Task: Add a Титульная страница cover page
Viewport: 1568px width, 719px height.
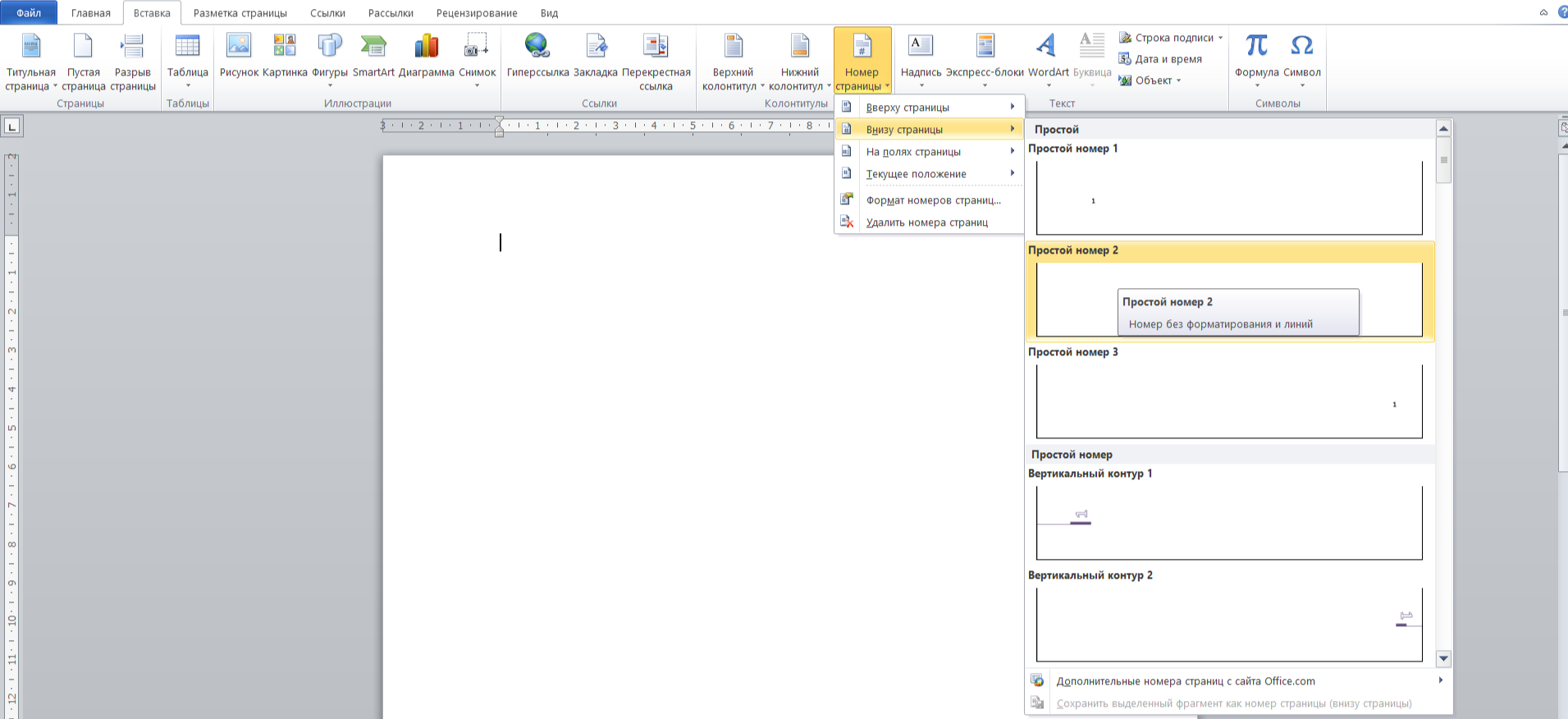Action: pyautogui.click(x=30, y=48)
